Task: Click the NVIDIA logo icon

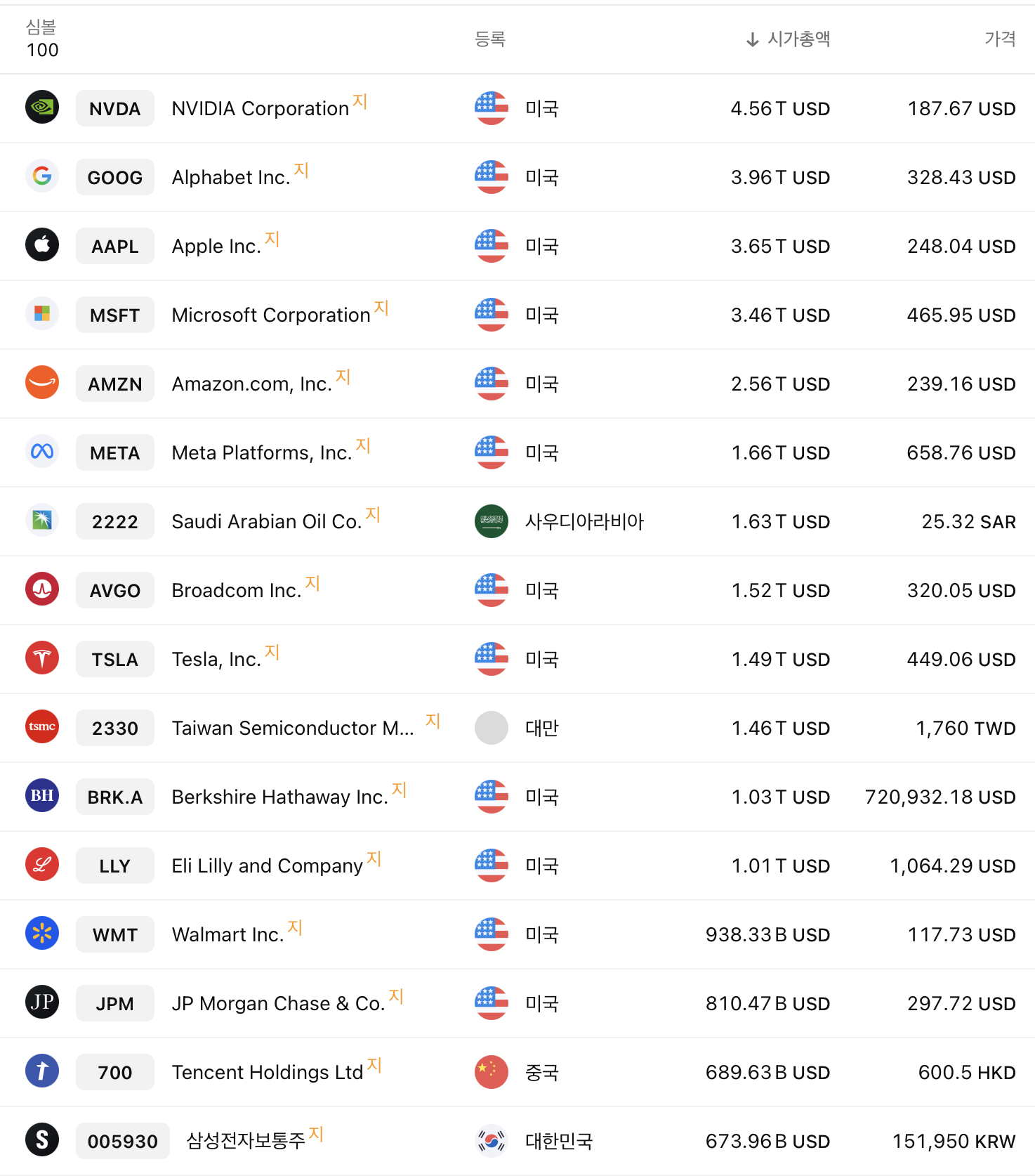Action: pos(42,107)
